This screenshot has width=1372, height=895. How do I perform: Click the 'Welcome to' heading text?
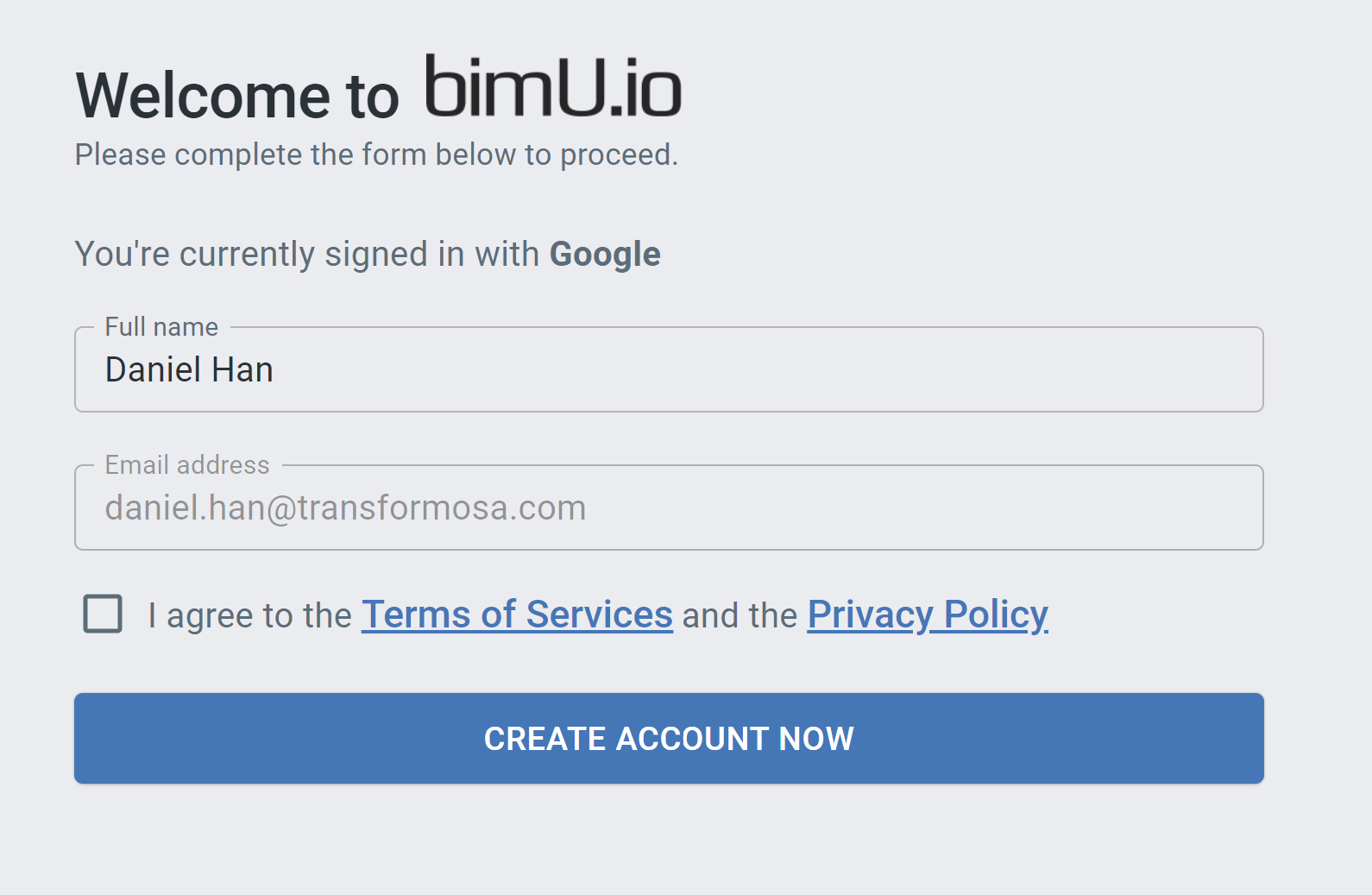(237, 95)
